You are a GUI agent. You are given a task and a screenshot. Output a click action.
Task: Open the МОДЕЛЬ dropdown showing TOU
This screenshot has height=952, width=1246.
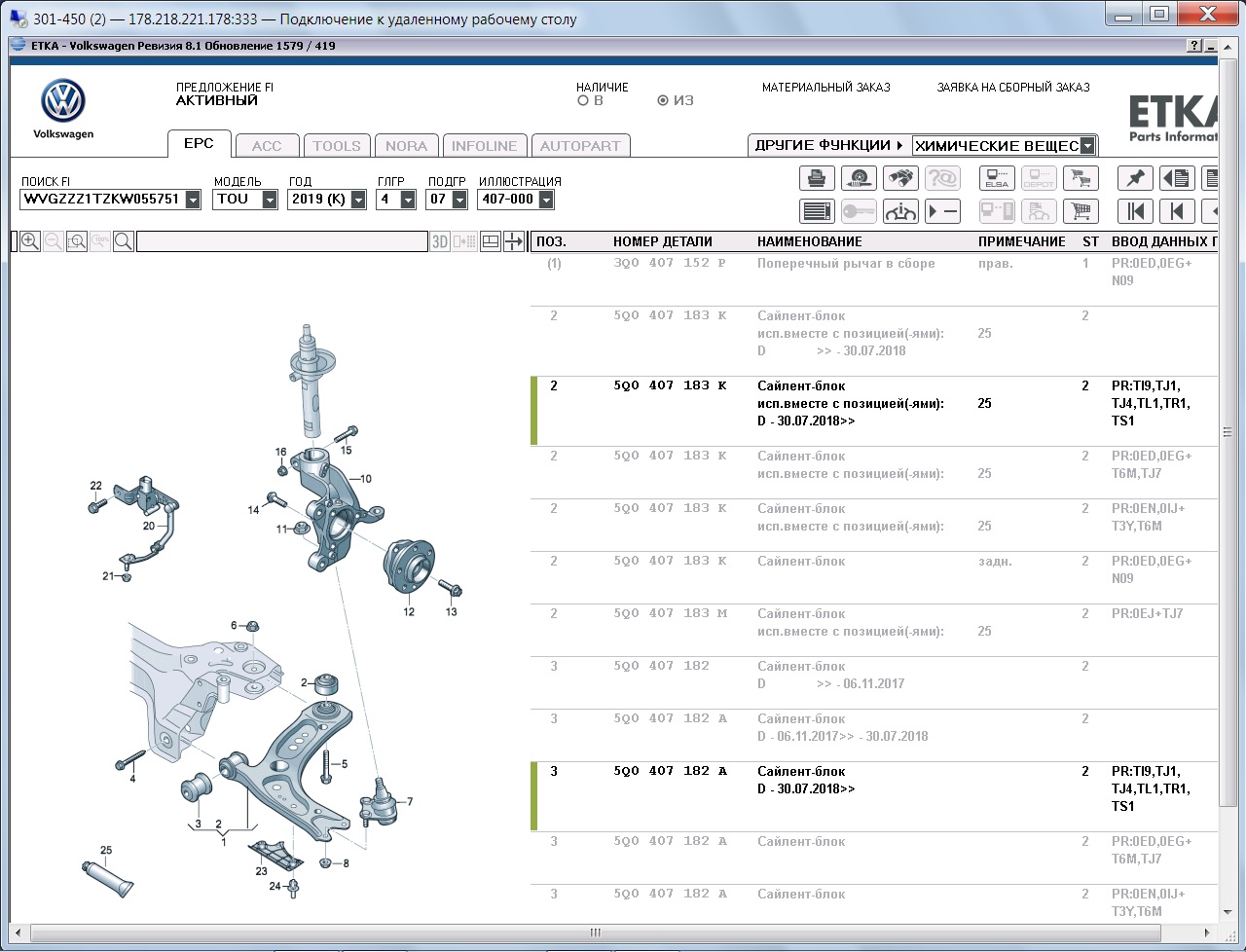pyautogui.click(x=270, y=200)
